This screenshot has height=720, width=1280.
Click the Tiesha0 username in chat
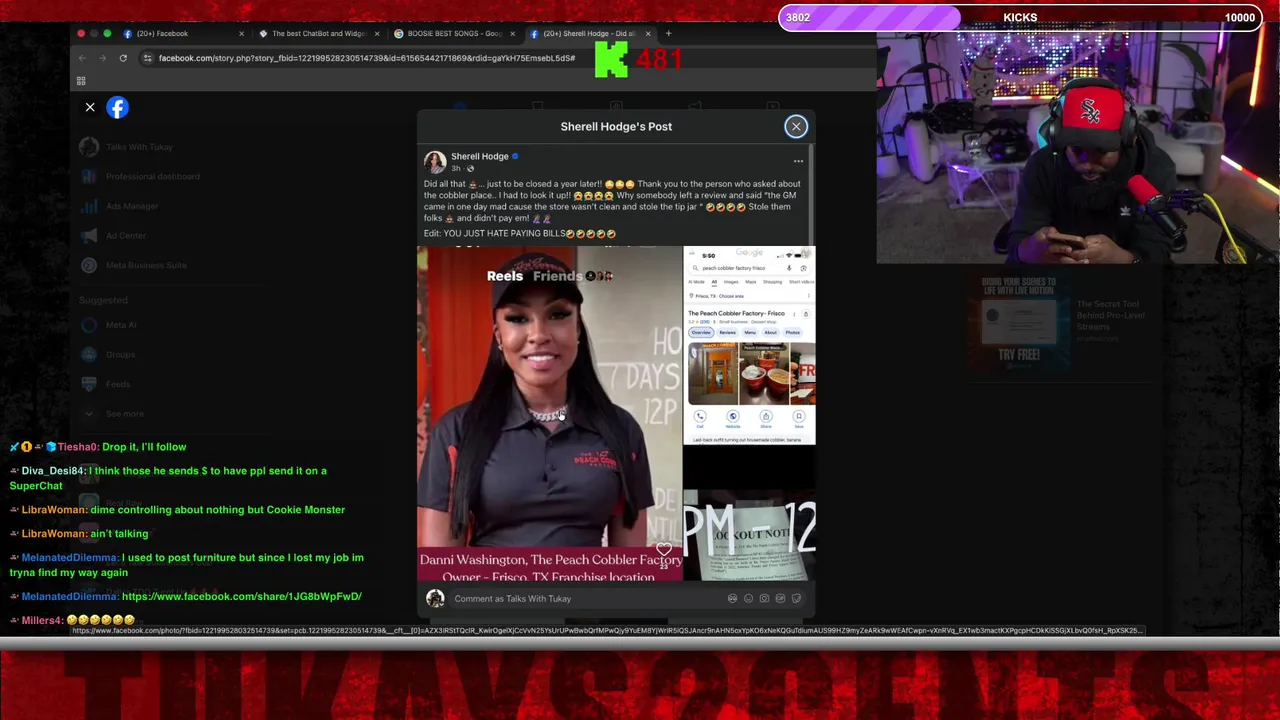[78, 447]
